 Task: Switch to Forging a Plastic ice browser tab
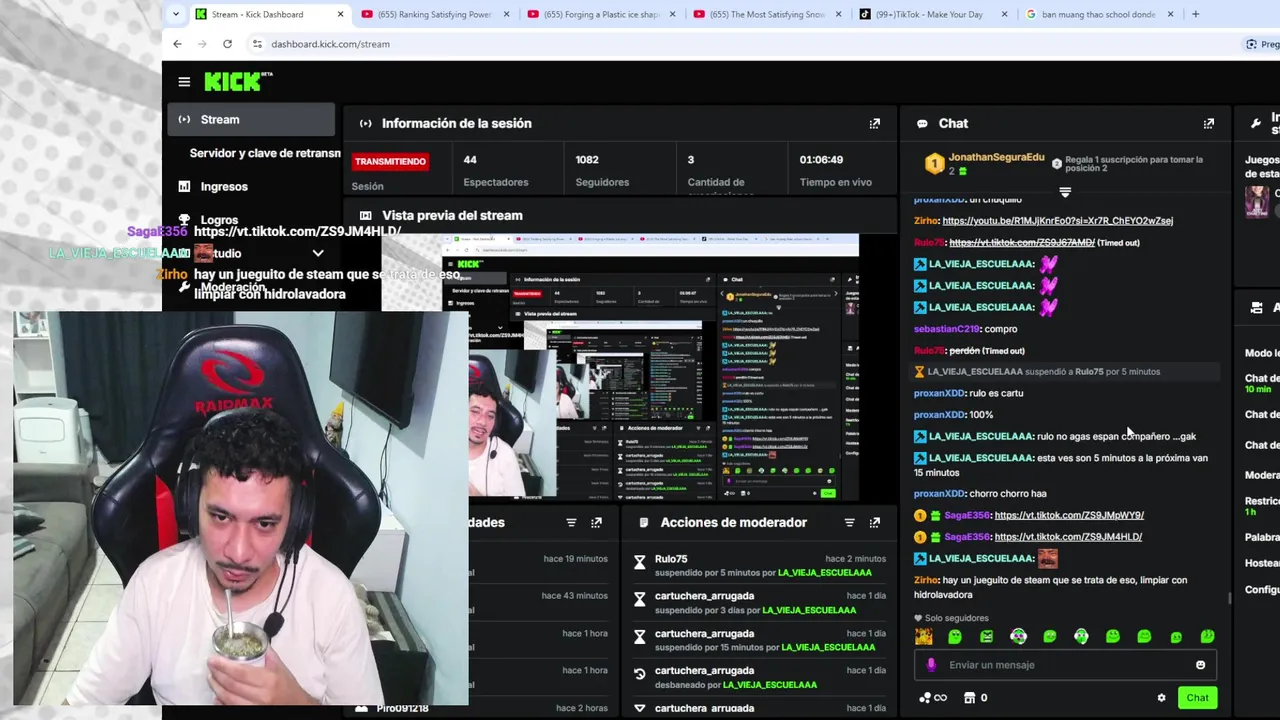[604, 14]
